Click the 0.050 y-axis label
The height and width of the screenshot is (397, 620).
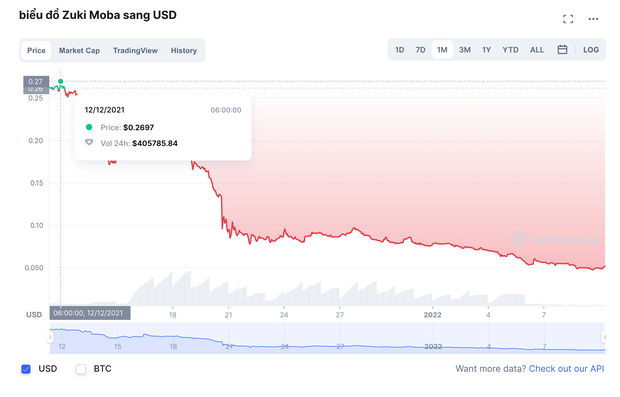click(x=34, y=268)
